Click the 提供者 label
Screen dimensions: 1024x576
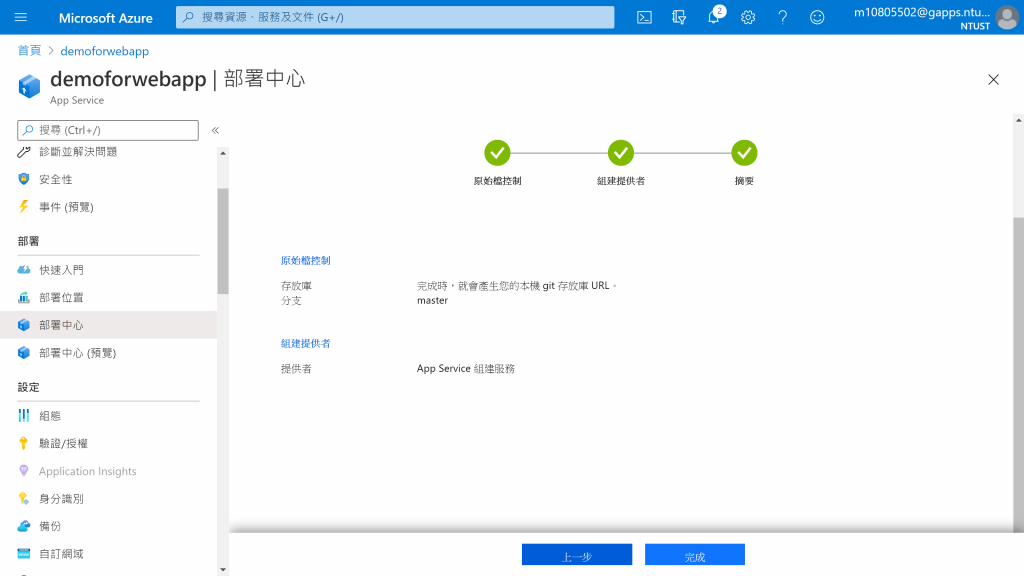pos(296,368)
